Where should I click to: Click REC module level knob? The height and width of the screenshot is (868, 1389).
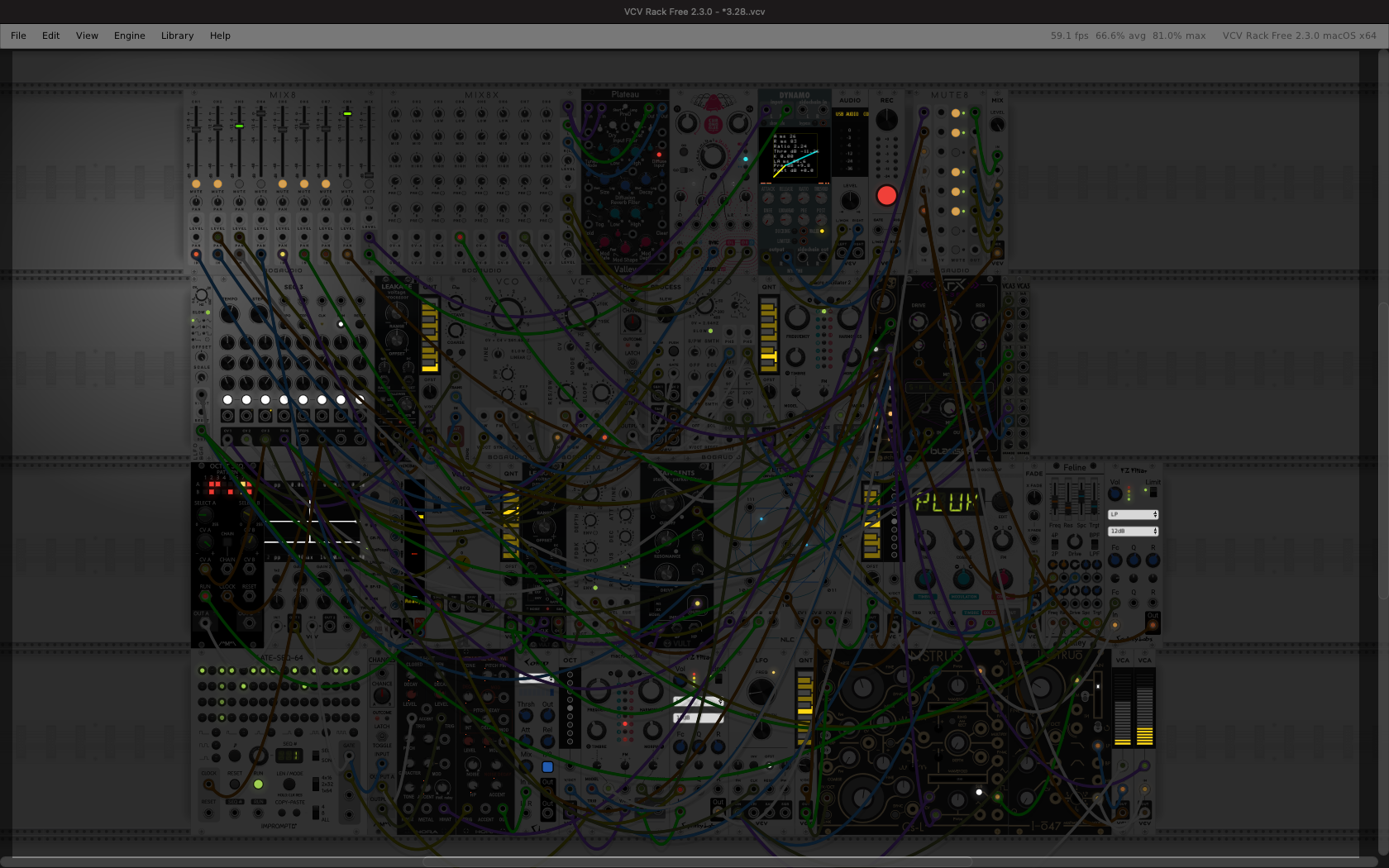(886, 121)
